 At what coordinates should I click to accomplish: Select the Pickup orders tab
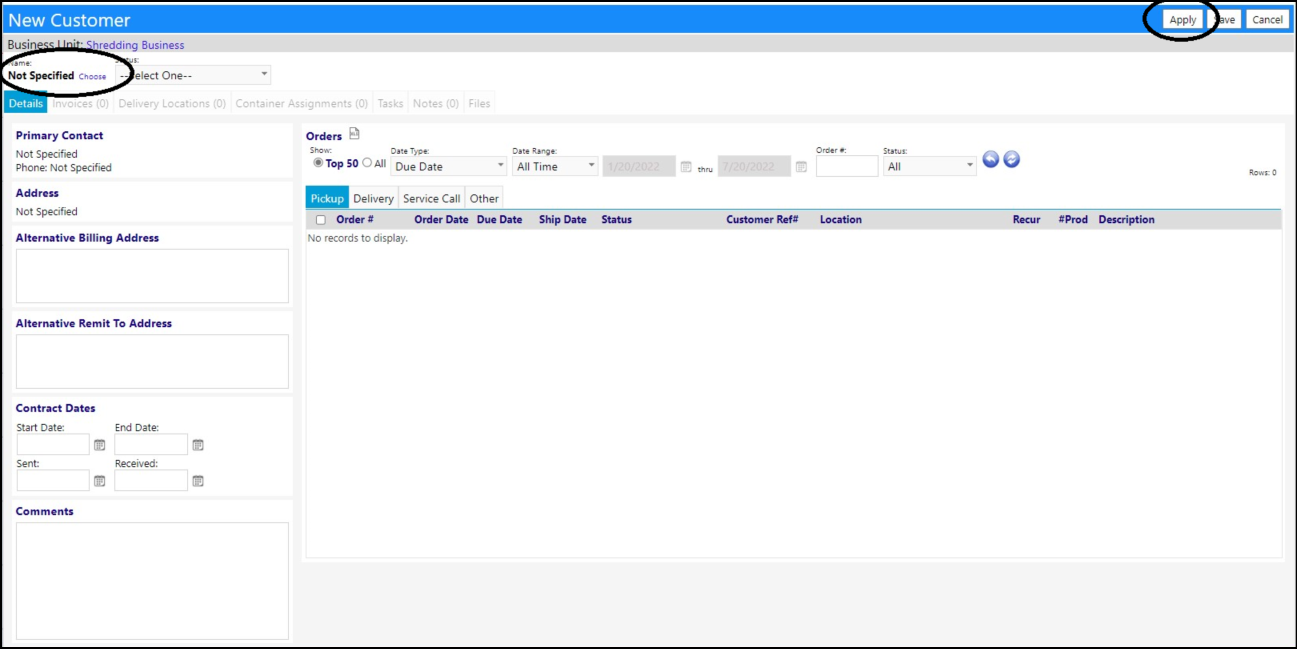[327, 198]
